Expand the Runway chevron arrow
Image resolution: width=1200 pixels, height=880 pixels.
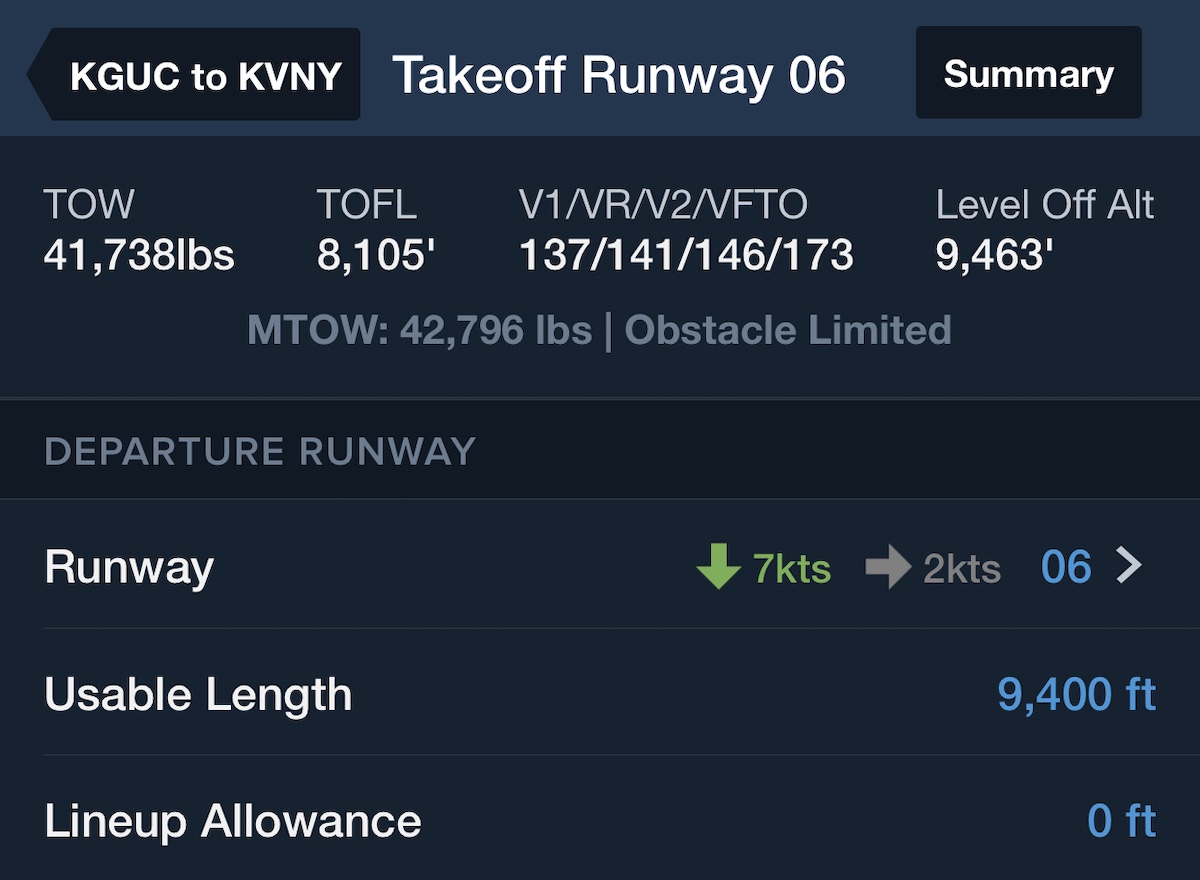tap(1128, 567)
